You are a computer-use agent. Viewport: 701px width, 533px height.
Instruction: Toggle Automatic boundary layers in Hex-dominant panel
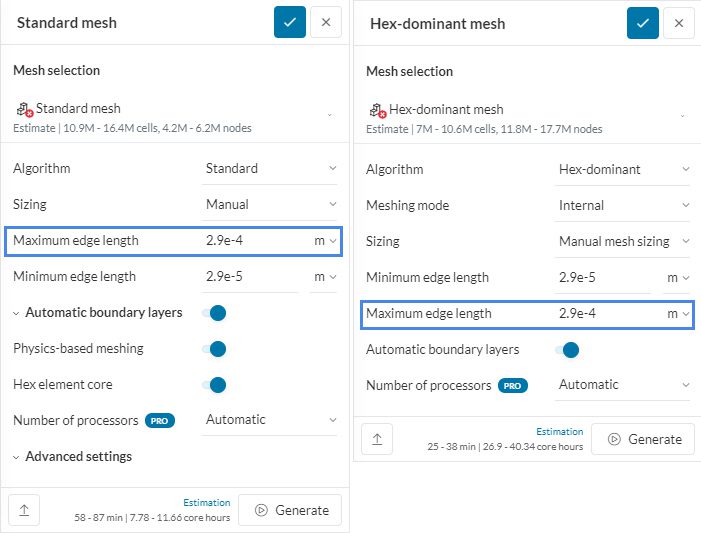point(568,350)
